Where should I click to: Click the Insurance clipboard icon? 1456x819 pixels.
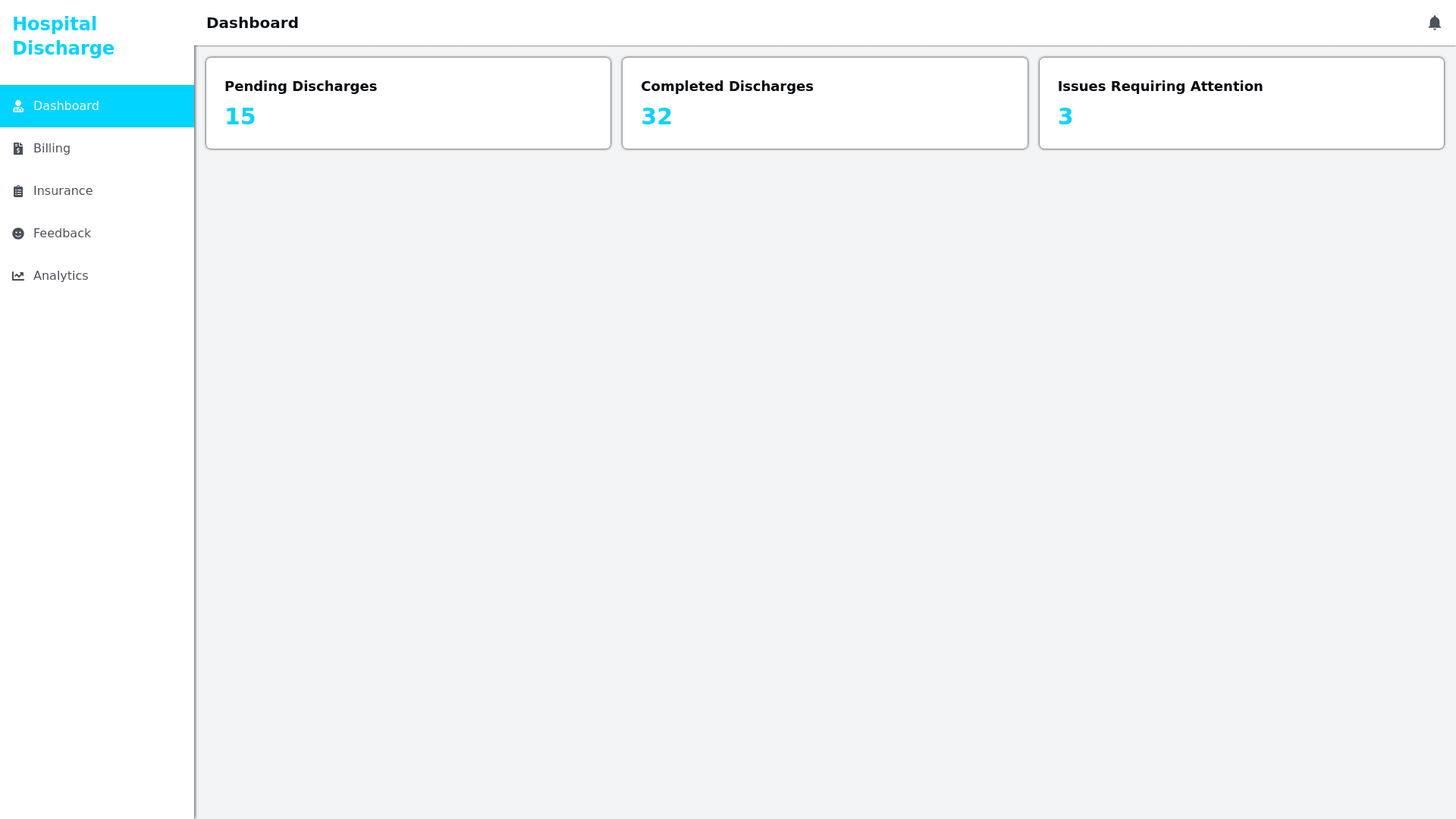pyautogui.click(x=18, y=191)
